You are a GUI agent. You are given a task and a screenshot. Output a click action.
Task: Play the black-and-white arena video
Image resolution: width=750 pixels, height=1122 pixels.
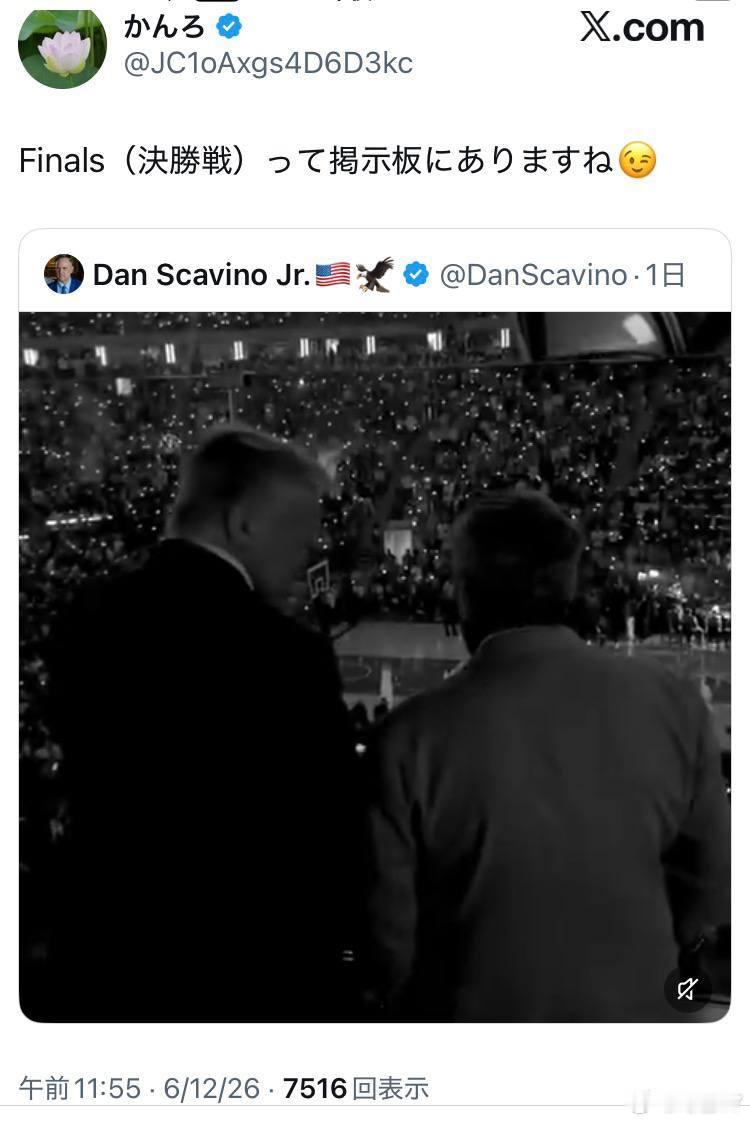coord(375,667)
